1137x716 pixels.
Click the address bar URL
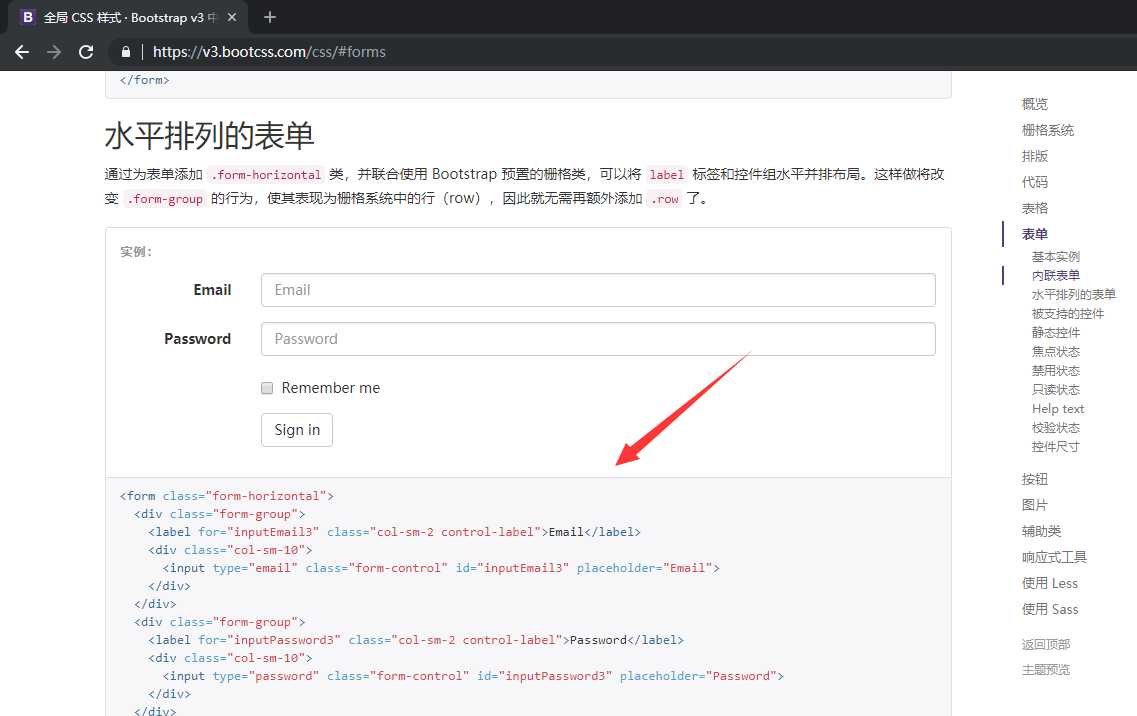tap(269, 52)
